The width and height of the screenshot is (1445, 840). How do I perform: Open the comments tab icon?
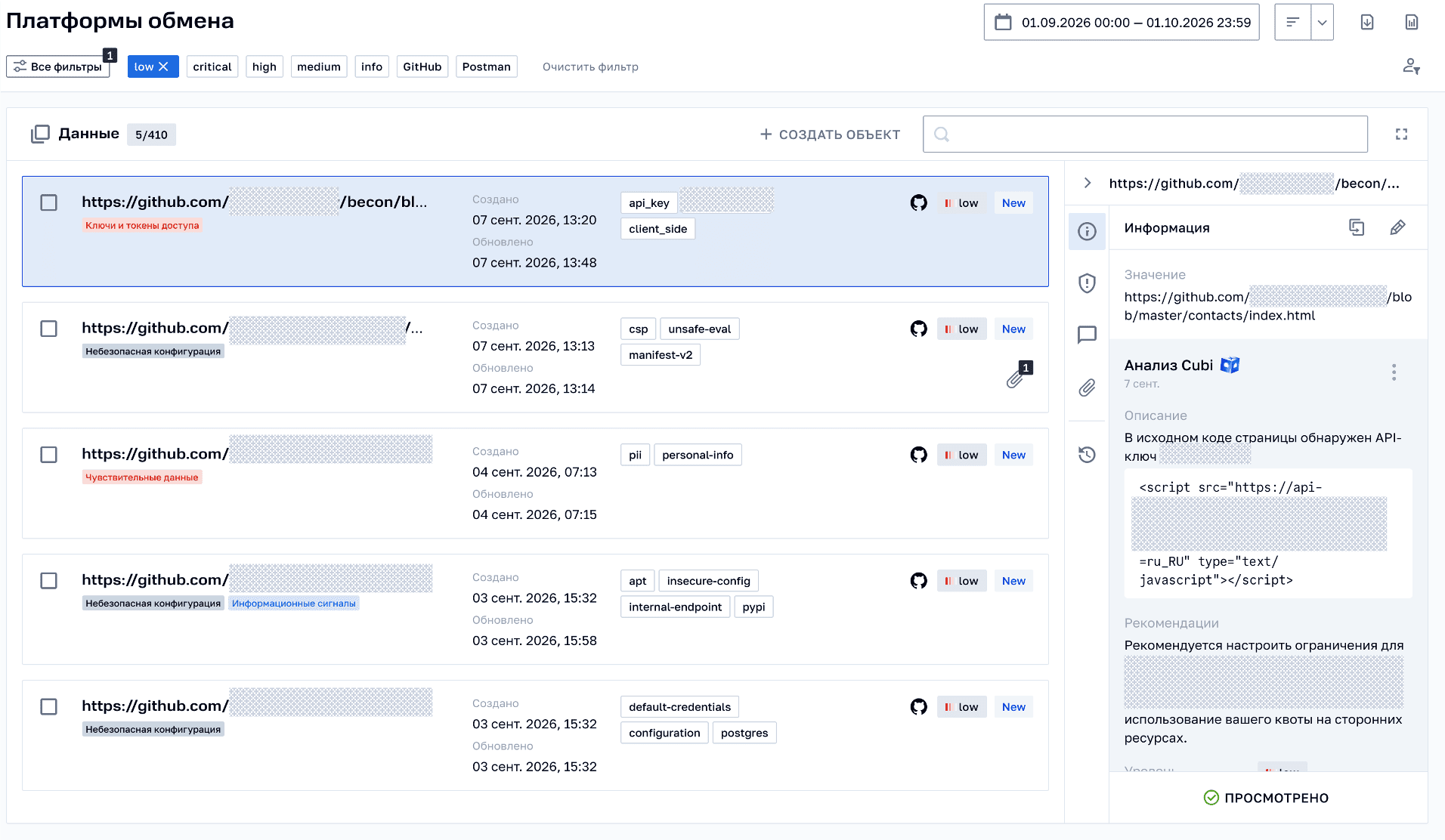point(1087,335)
